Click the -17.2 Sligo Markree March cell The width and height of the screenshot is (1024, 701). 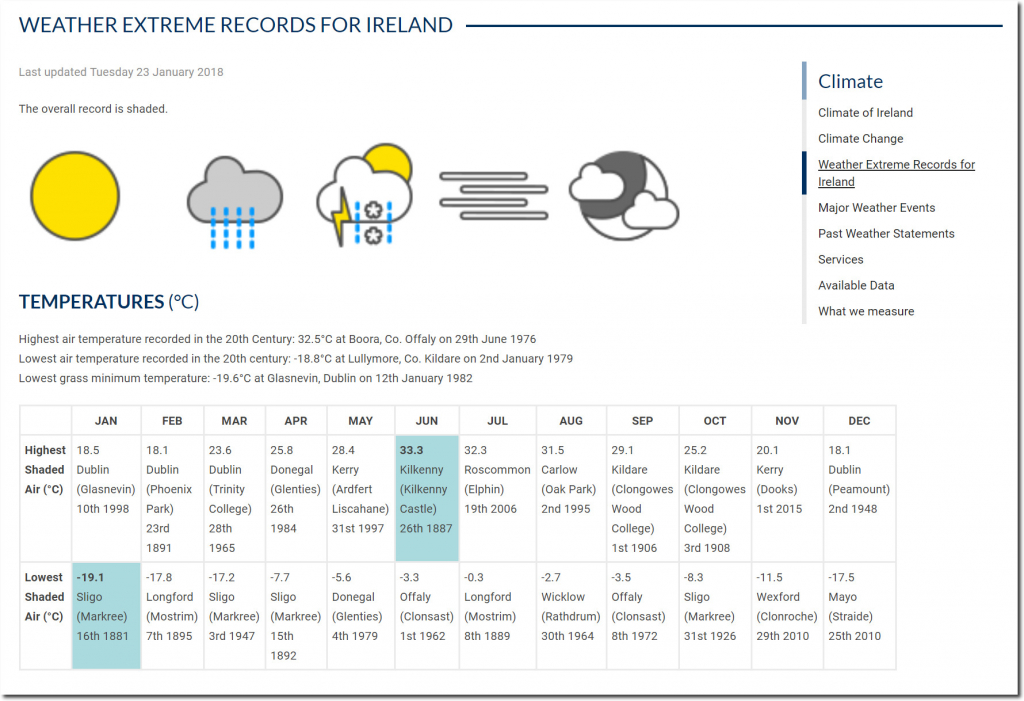pyautogui.click(x=234, y=616)
